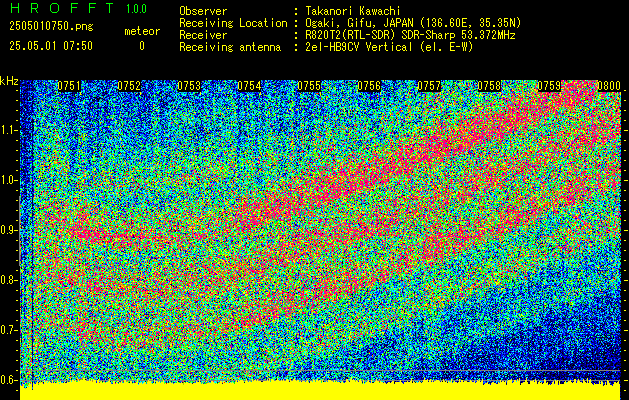Click the kHz axis unit label
Viewport: 629px width, 400px height.
(x=9, y=81)
